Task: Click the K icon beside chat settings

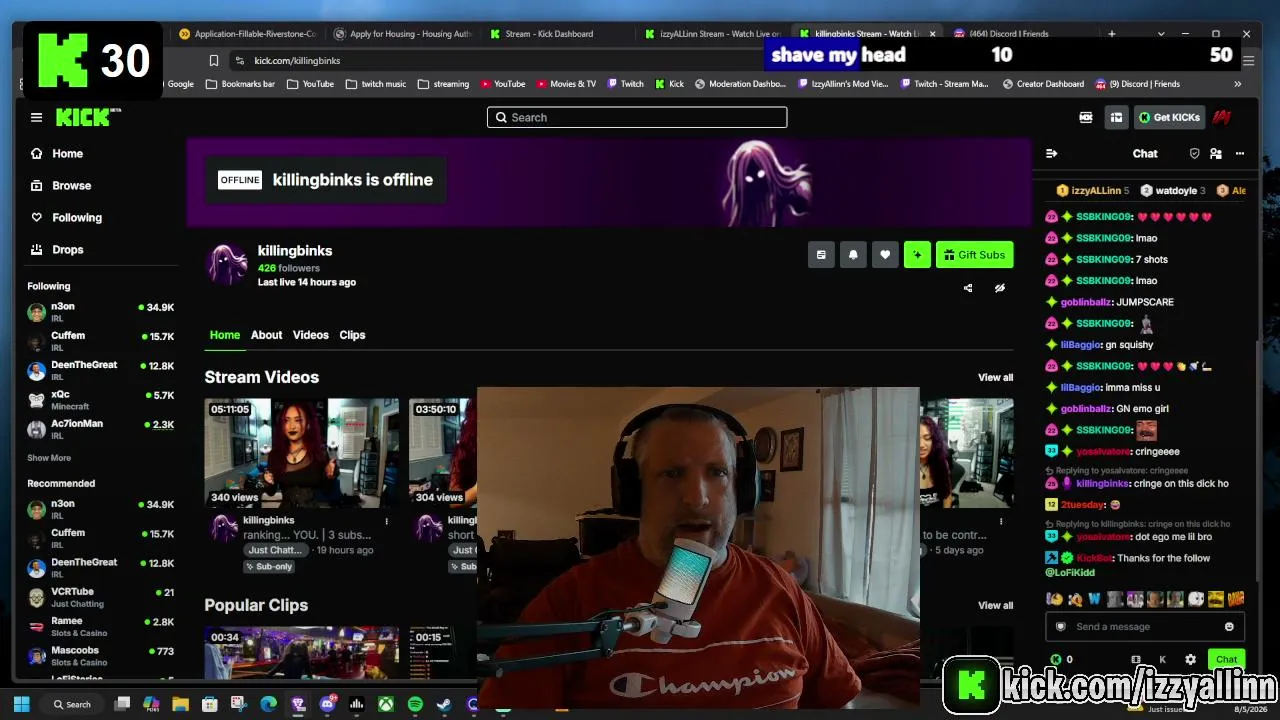Action: tap(1162, 659)
